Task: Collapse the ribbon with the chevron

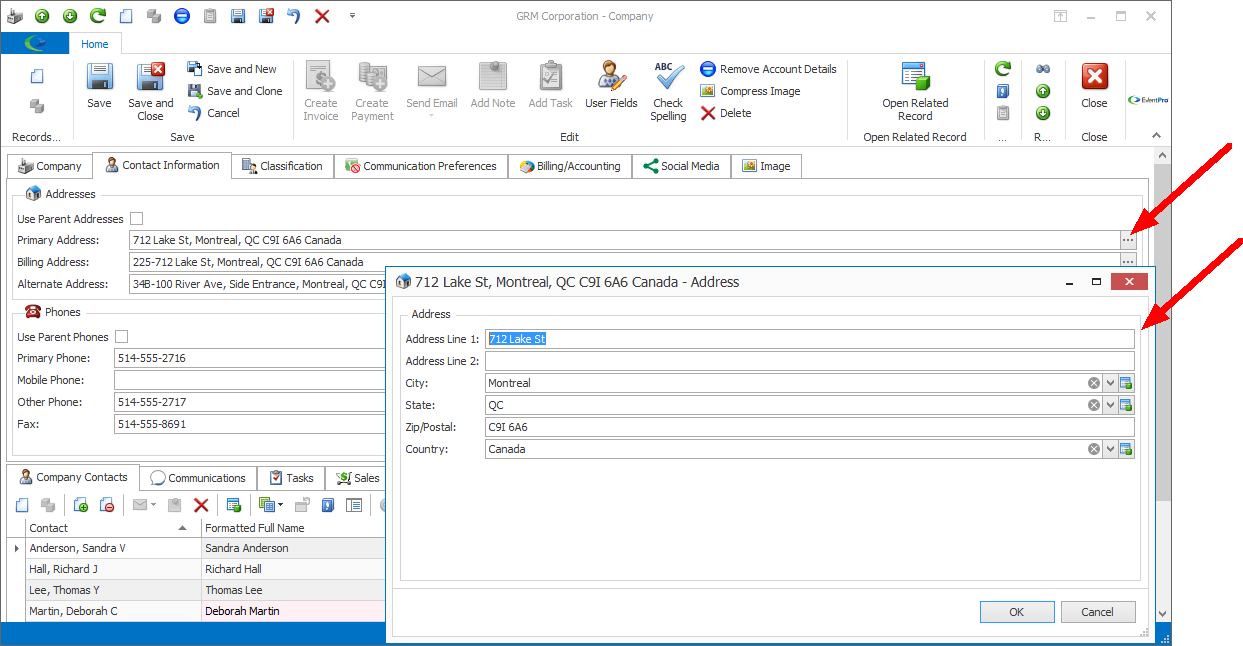Action: point(1156,136)
